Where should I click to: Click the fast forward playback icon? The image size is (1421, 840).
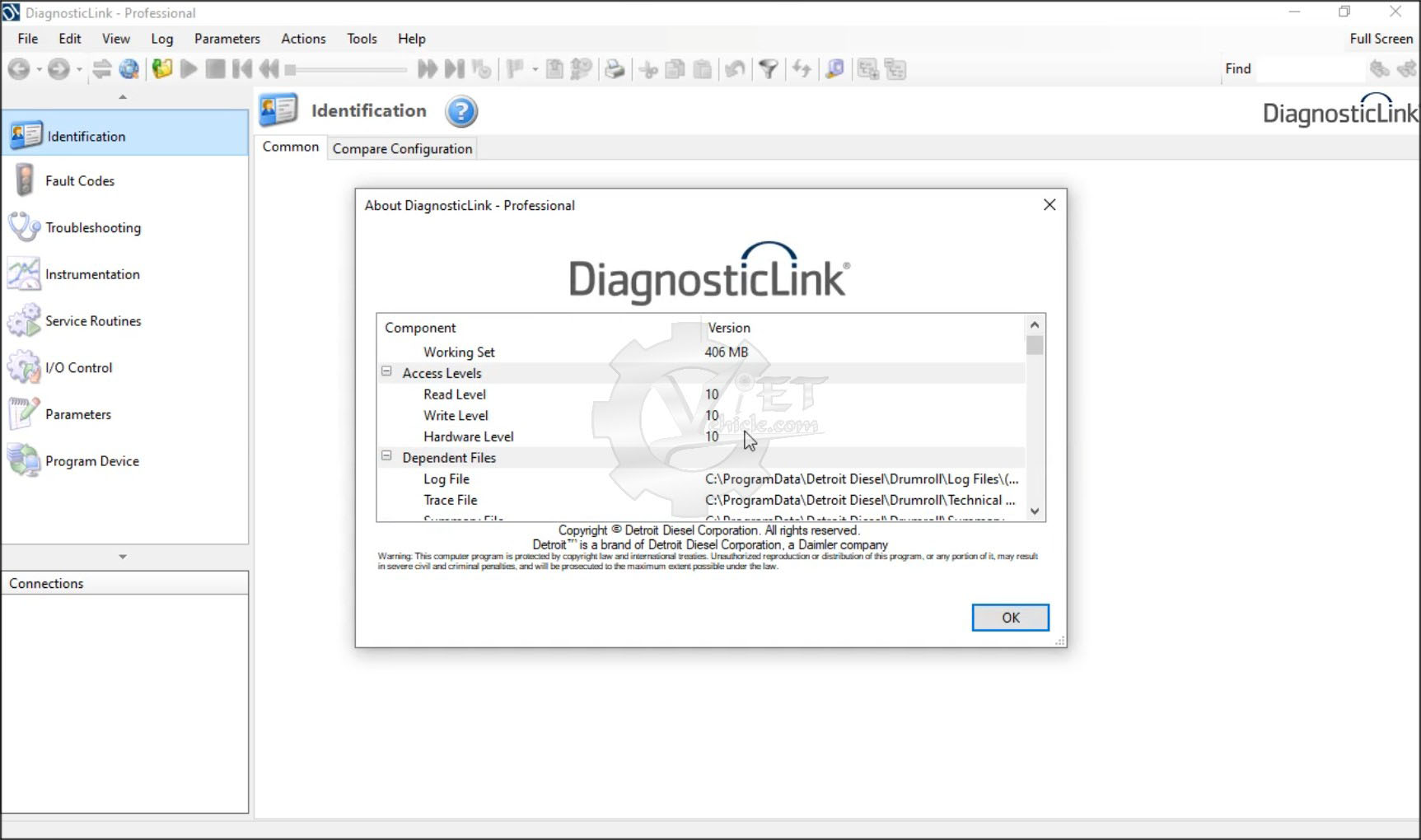pyautogui.click(x=427, y=69)
